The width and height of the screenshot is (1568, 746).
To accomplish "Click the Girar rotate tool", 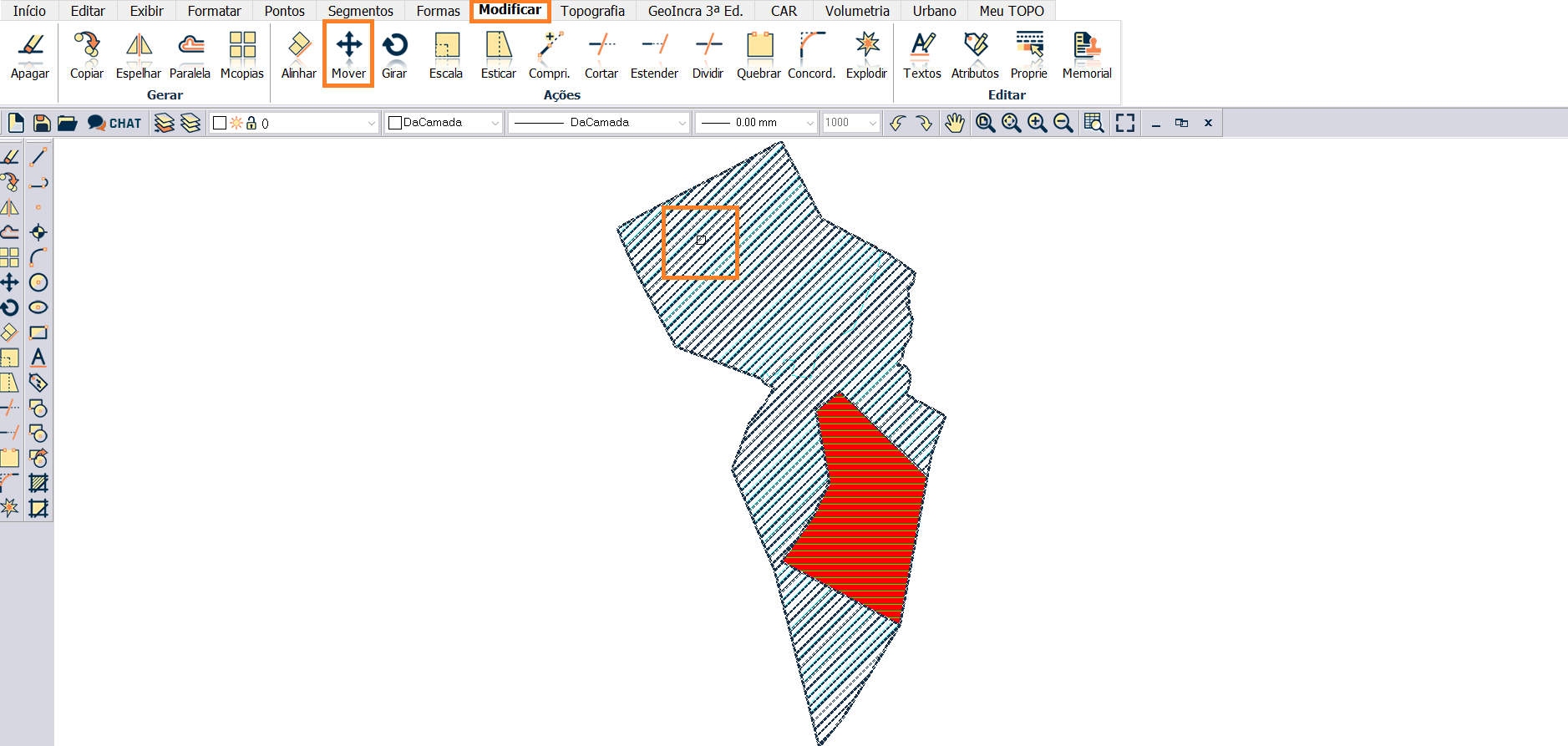I will 394,55.
